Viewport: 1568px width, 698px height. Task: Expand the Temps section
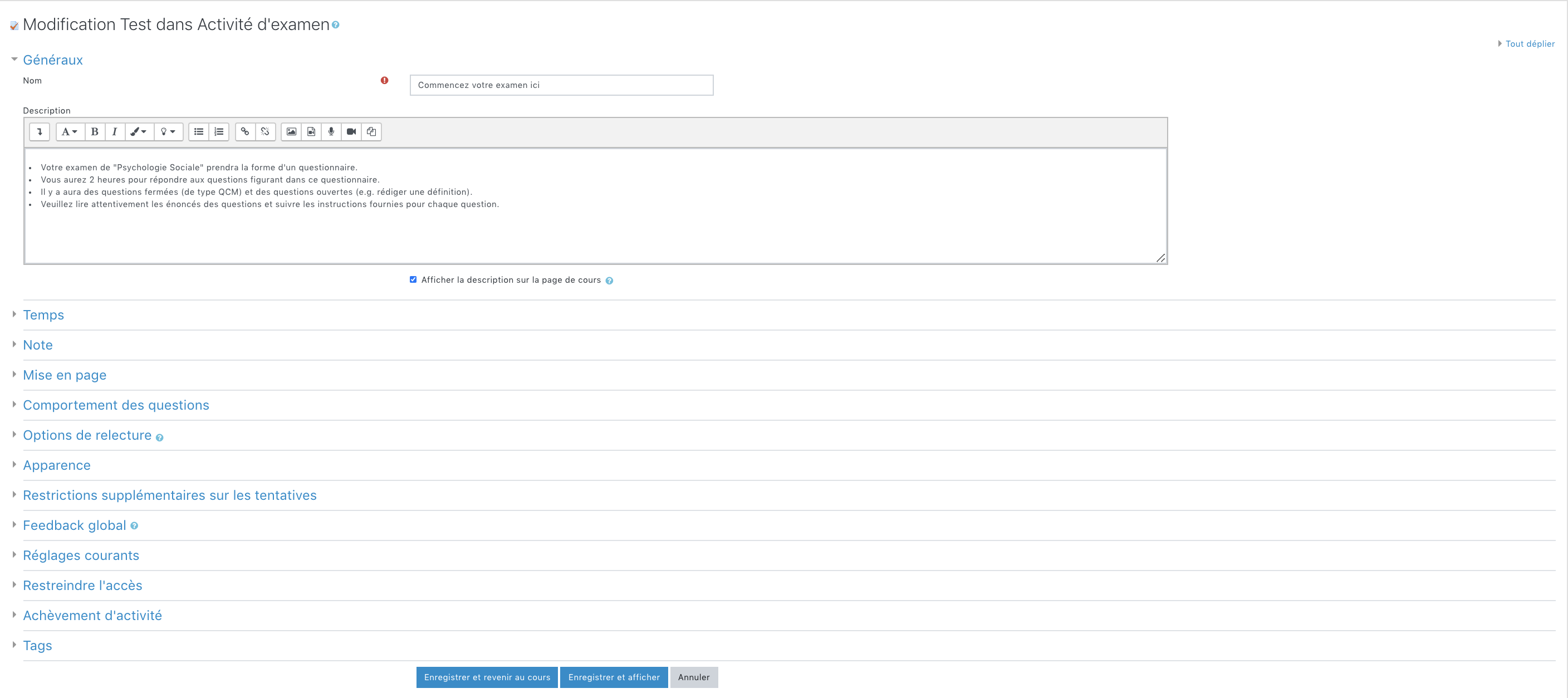(43, 314)
